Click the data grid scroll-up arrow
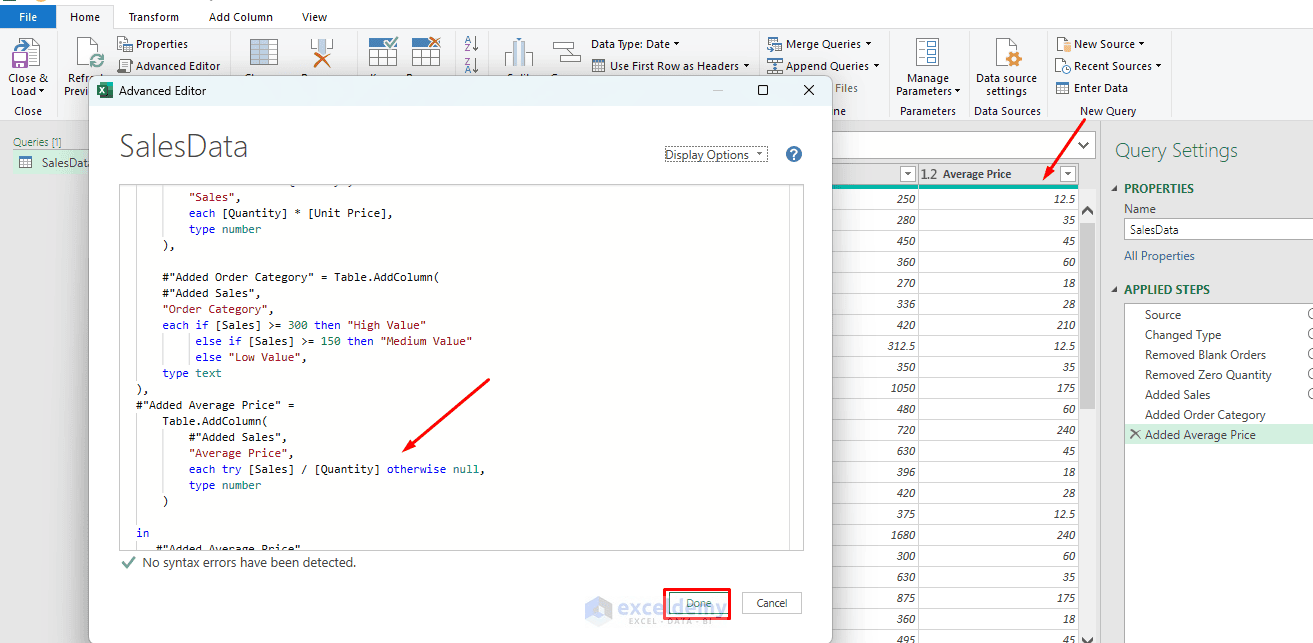Screen dimensions: 1313x643 (1088, 211)
